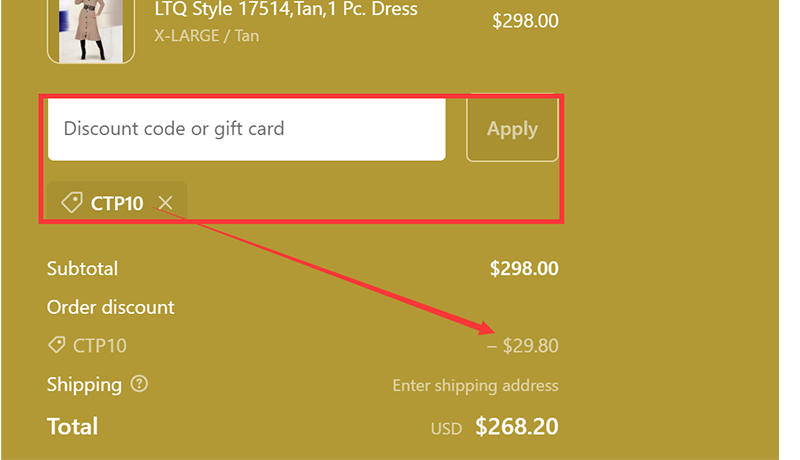Click the Total label
This screenshot has height=460, width=800.
[72, 427]
